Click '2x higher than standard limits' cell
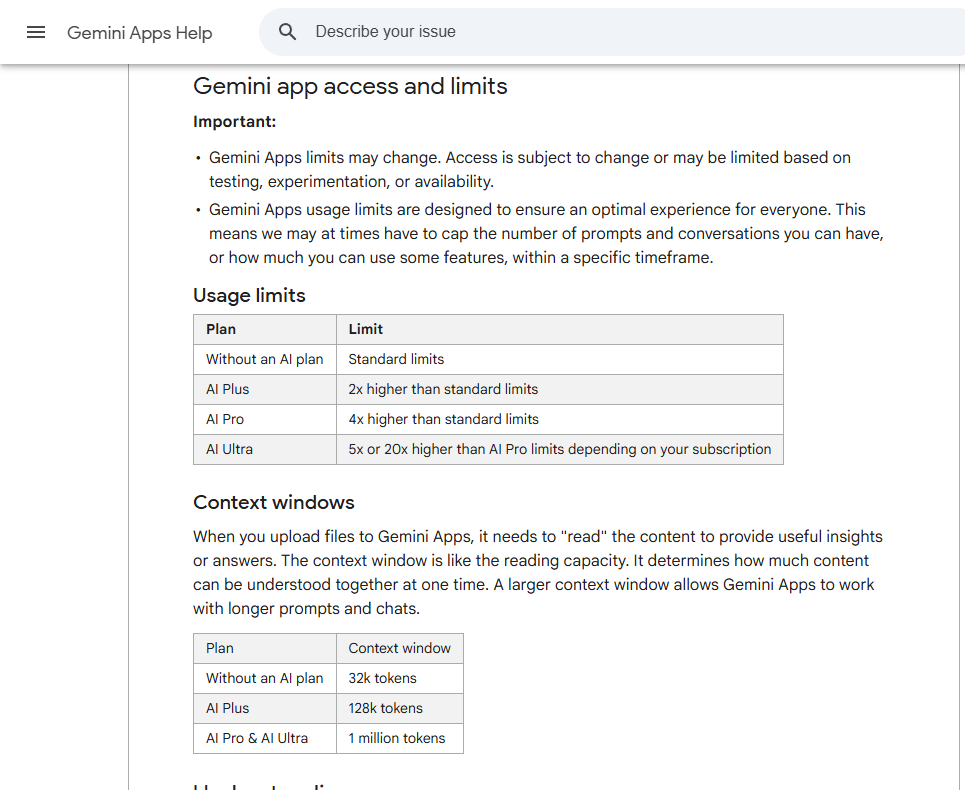The width and height of the screenshot is (965, 790). pyautogui.click(x=560, y=389)
